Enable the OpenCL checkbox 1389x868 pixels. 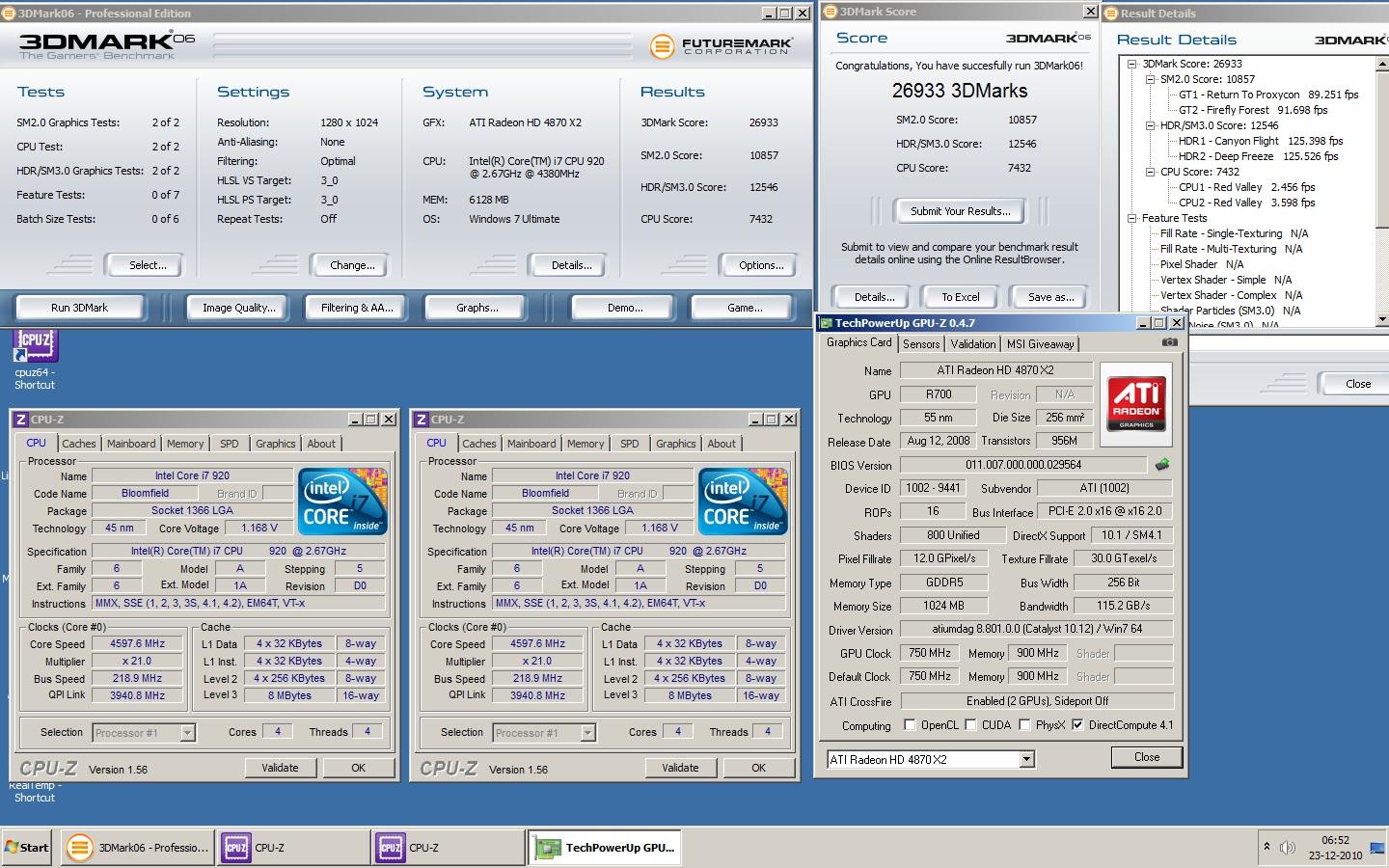(x=910, y=724)
